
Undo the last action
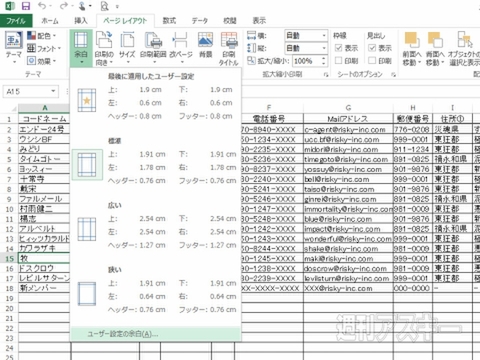click(x=42, y=6)
